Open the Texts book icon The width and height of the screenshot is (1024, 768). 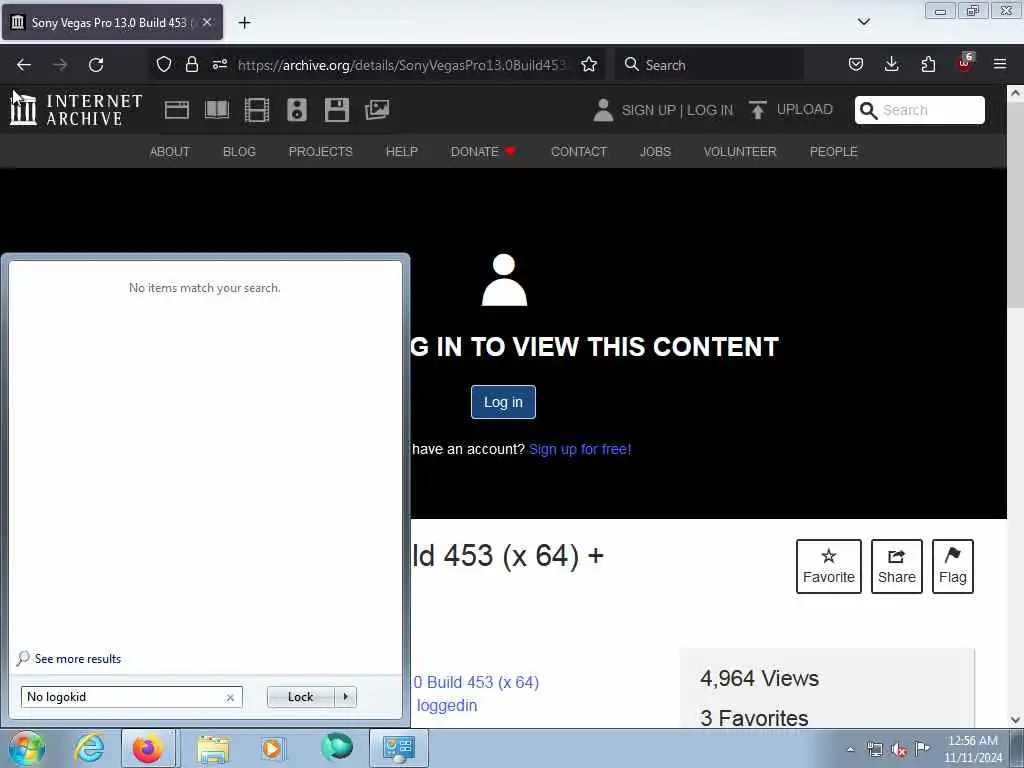(x=217, y=110)
